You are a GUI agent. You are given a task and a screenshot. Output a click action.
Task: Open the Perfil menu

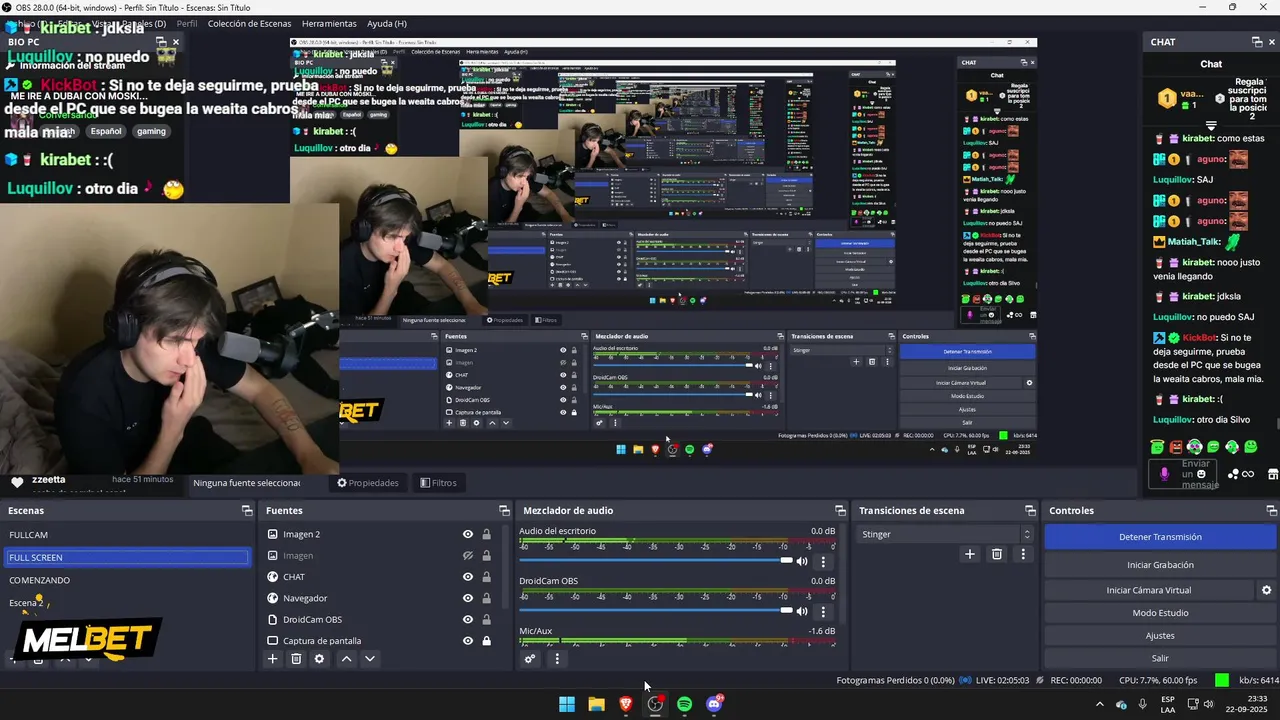187,23
